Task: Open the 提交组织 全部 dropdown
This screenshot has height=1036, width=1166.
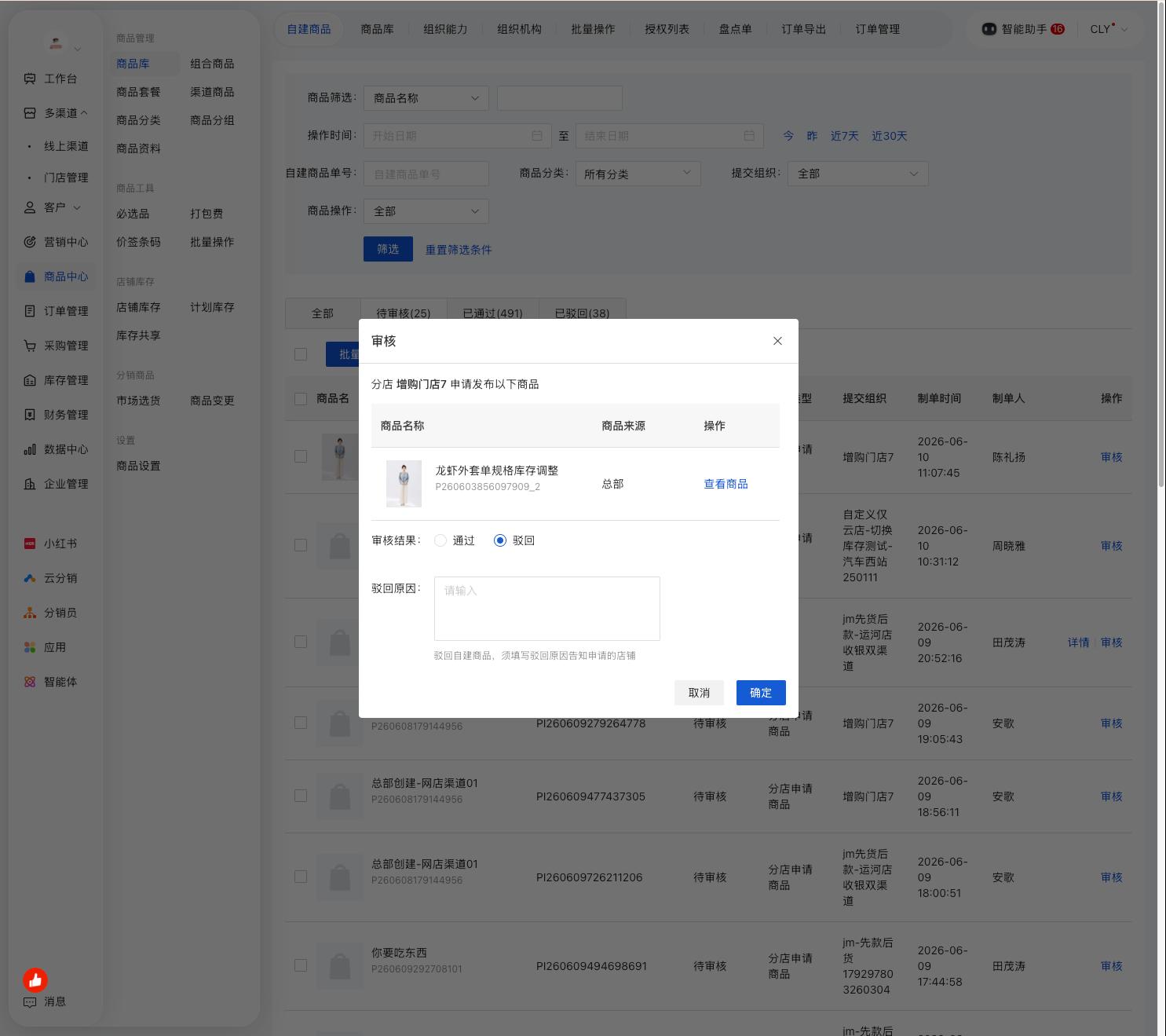Action: point(858,174)
